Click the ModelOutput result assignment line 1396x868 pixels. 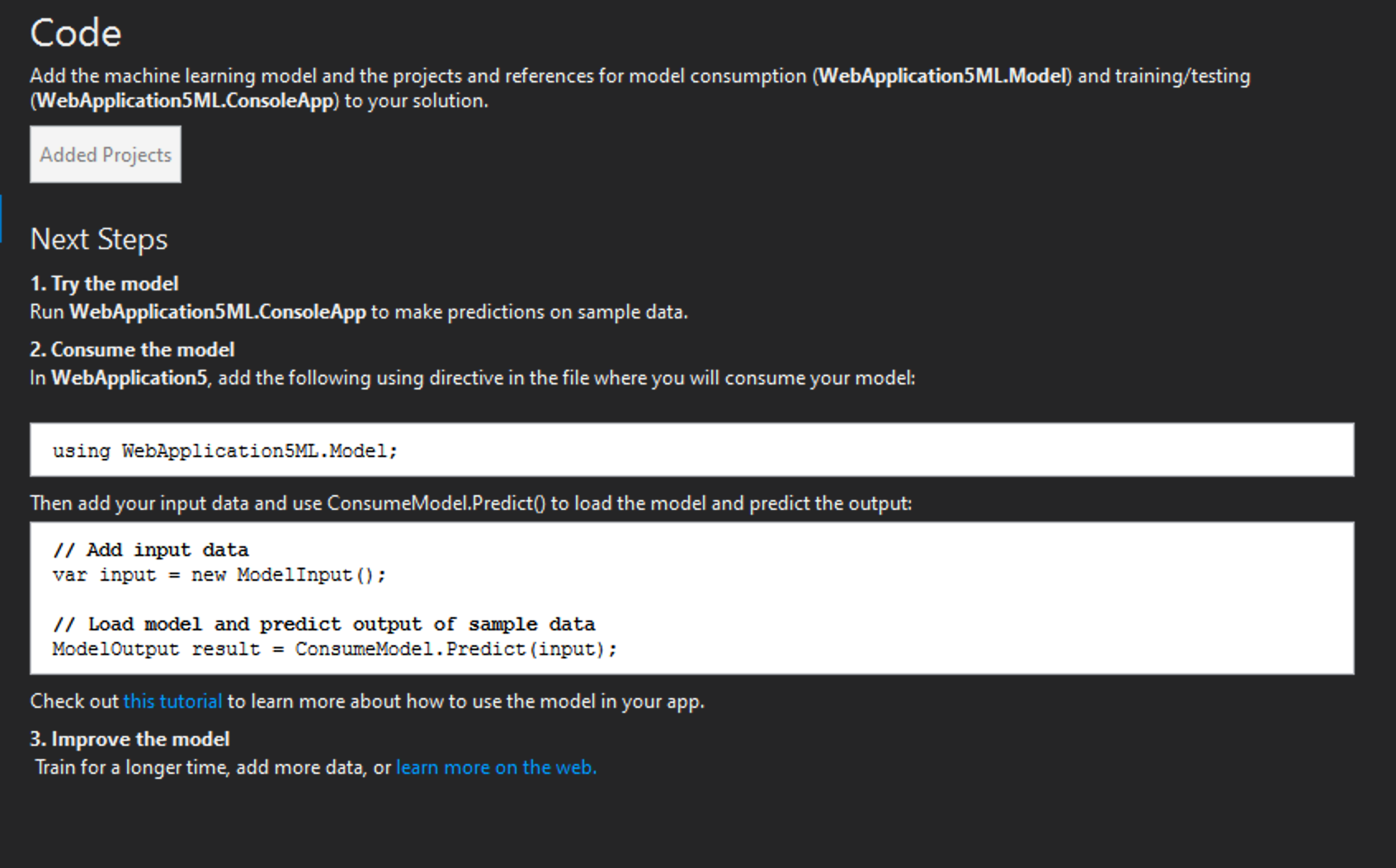(333, 649)
